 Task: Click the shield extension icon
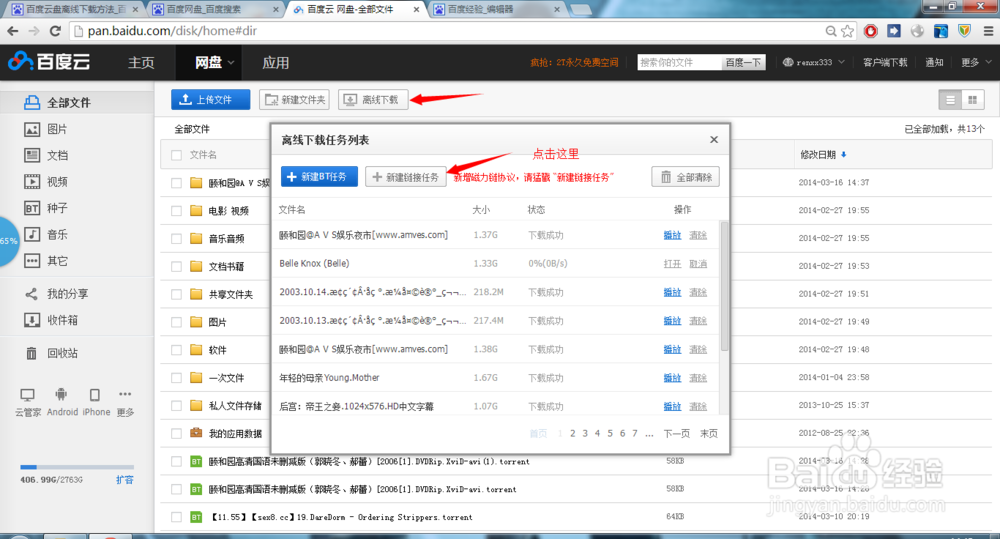click(964, 31)
